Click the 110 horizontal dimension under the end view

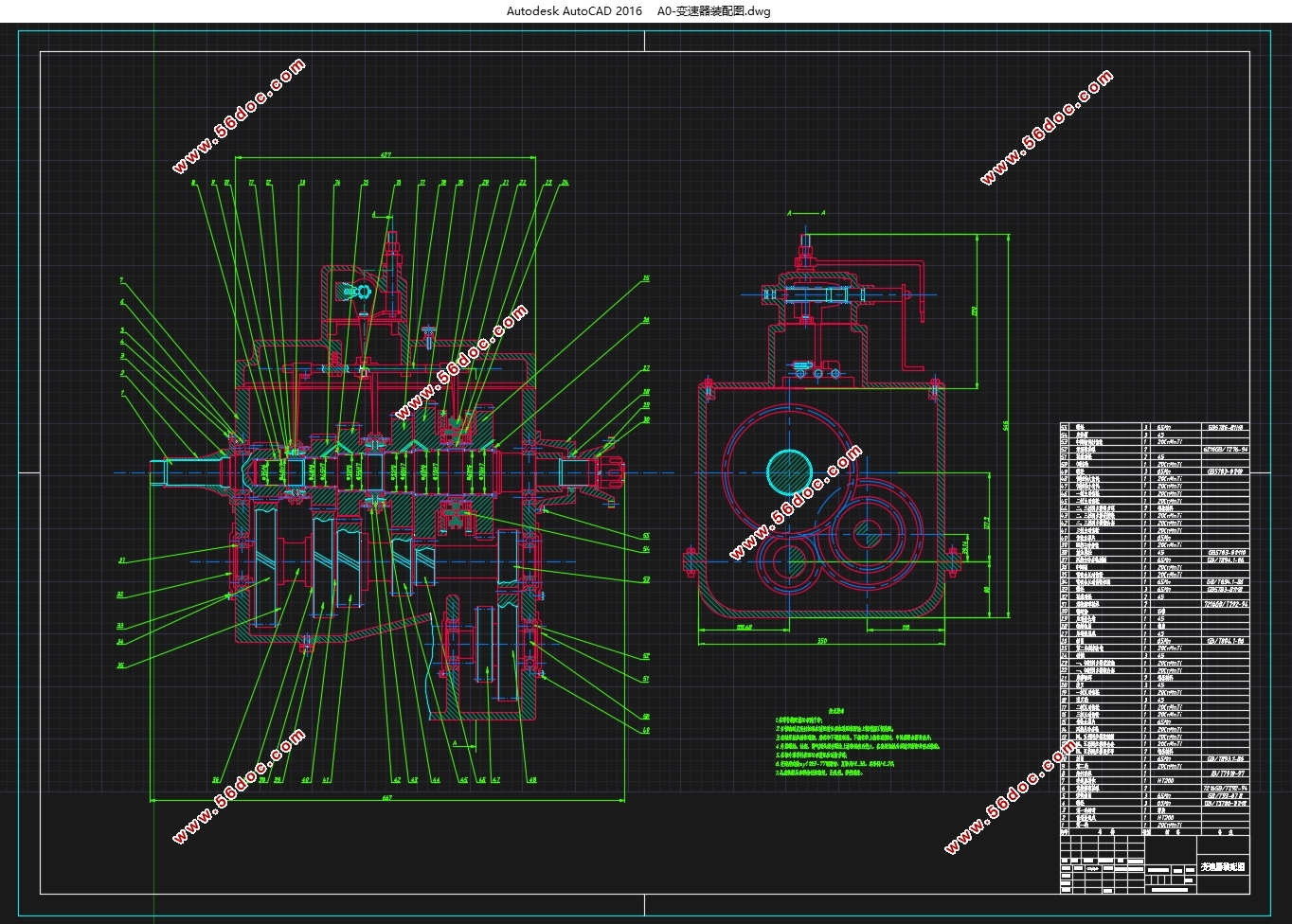coord(904,627)
